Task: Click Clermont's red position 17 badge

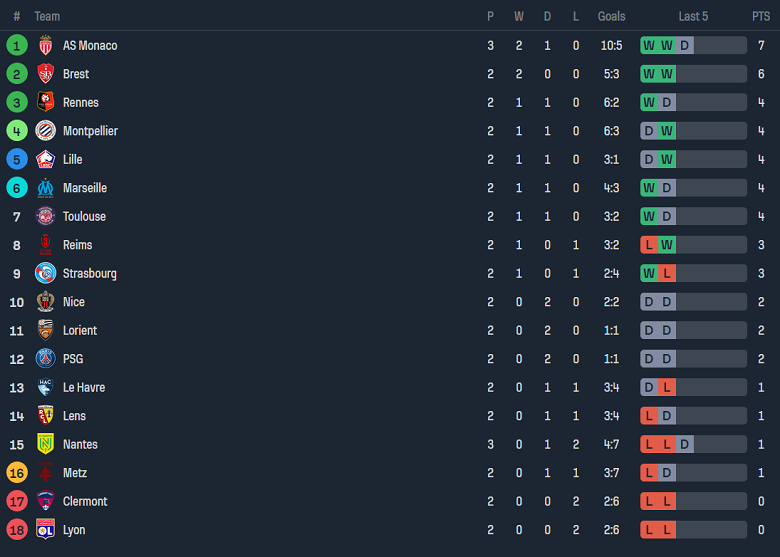Action: point(17,501)
